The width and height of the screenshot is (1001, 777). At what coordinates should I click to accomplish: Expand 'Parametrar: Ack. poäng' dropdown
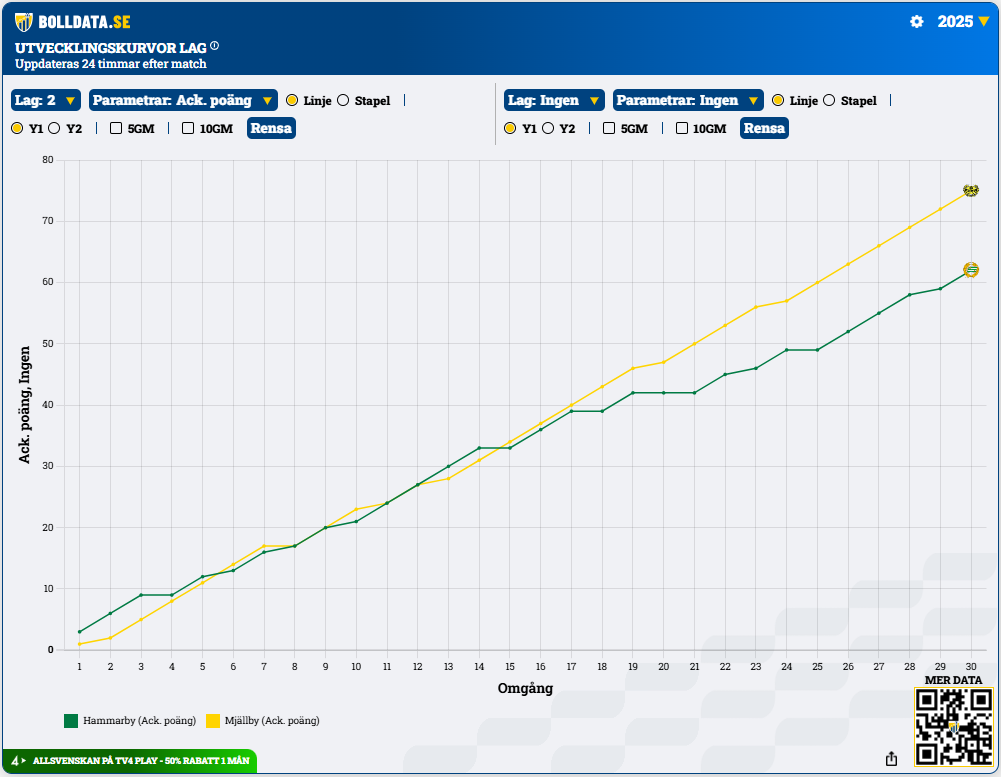click(x=183, y=100)
